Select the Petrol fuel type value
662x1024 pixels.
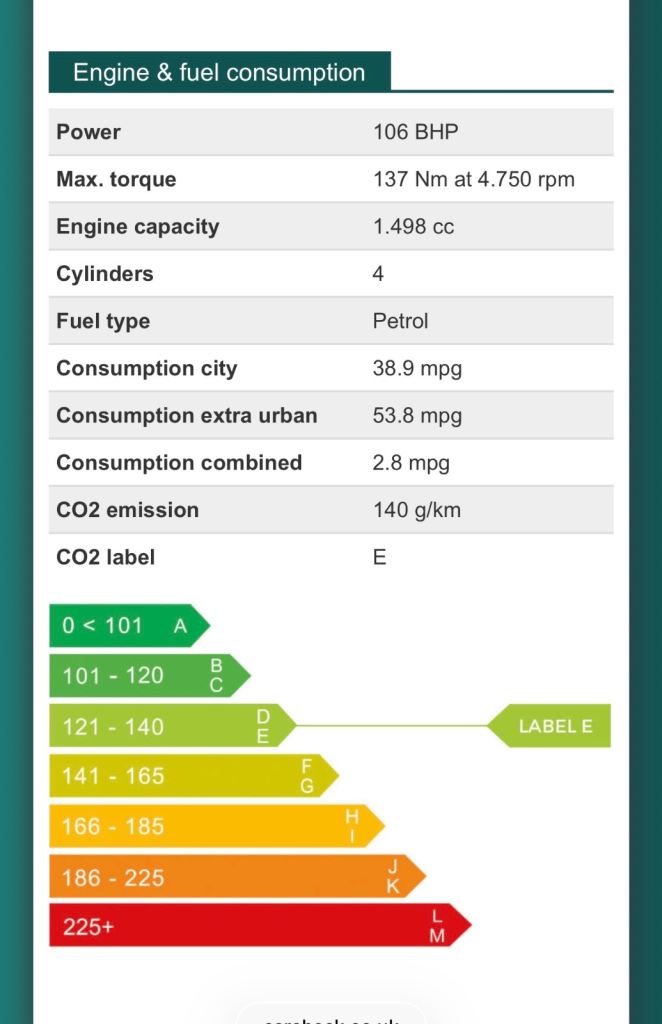click(400, 321)
